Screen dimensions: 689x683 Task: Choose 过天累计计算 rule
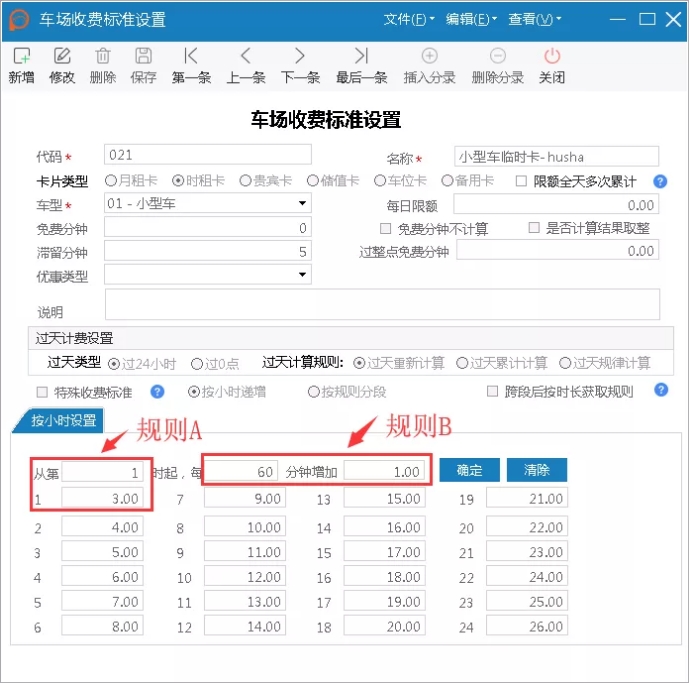tap(462, 363)
